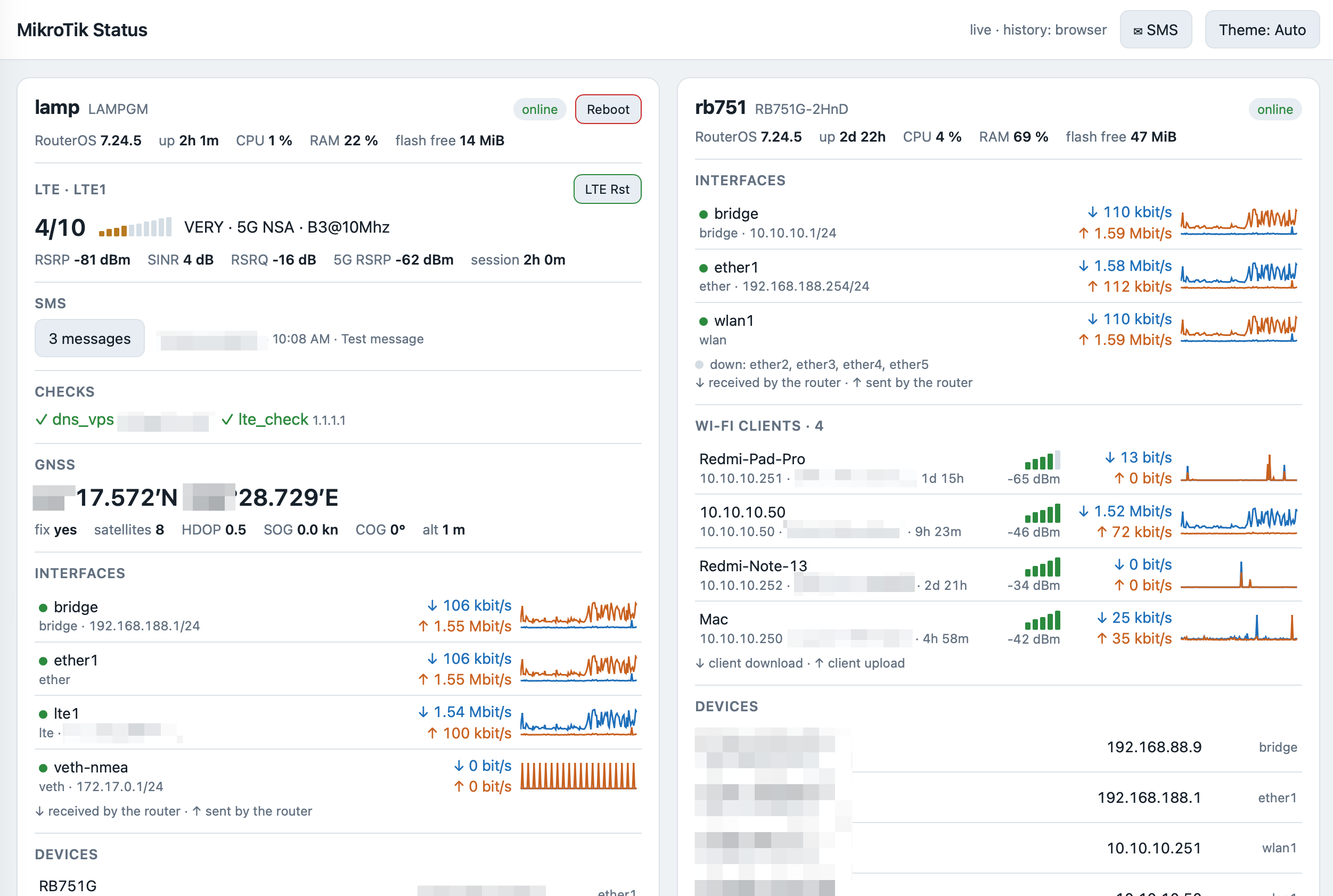Click Redmi-Note-13 signal bars icon
1333x896 pixels.
coord(1043,568)
